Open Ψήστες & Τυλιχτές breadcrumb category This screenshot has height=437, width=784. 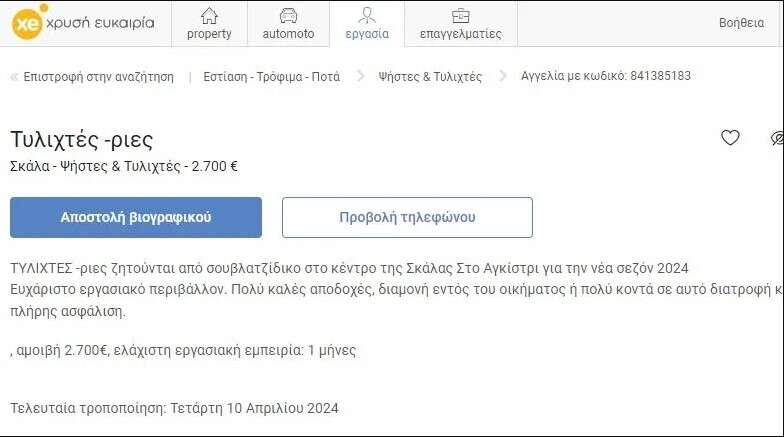[x=430, y=77]
